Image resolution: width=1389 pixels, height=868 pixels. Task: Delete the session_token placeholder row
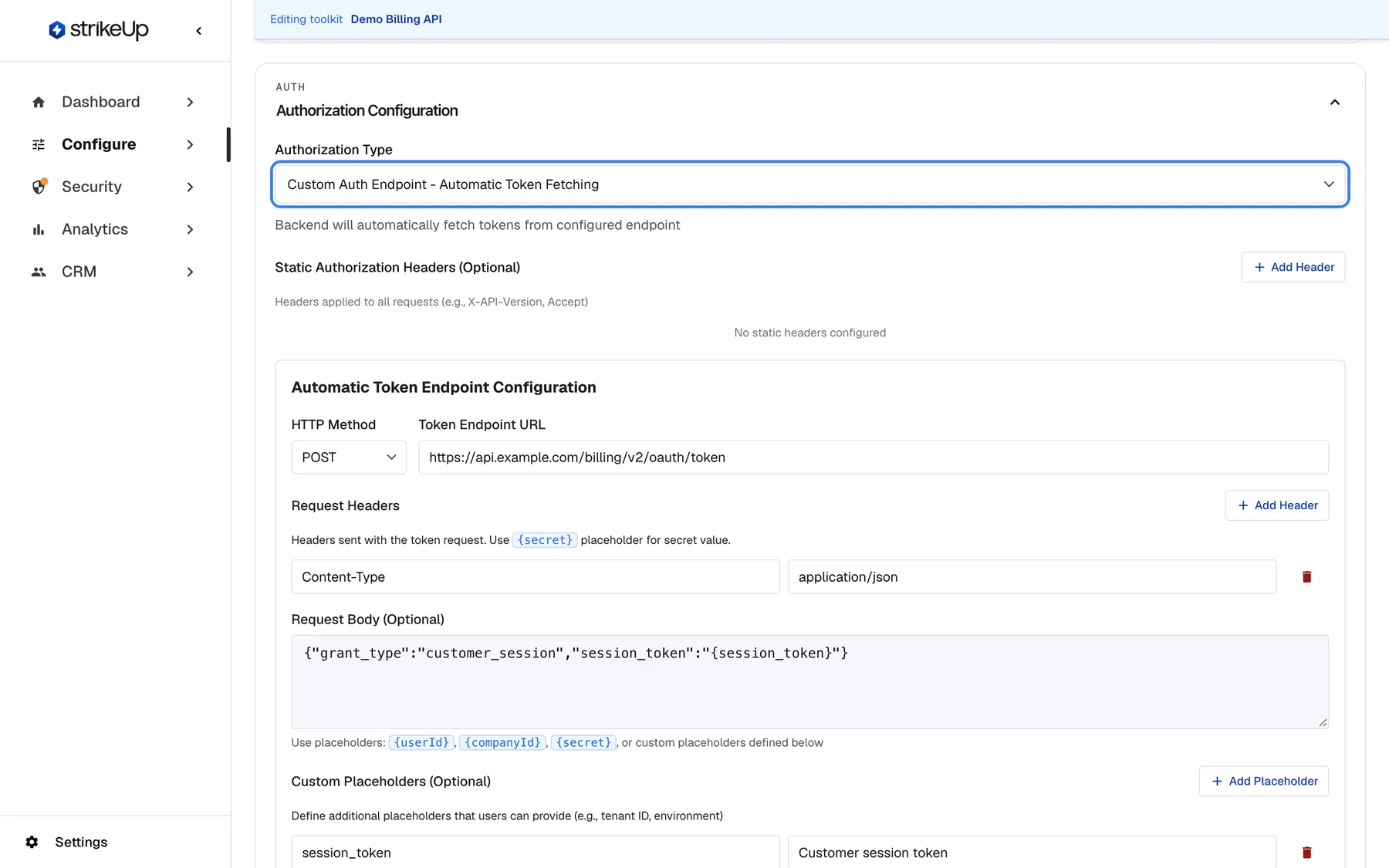pos(1307,853)
